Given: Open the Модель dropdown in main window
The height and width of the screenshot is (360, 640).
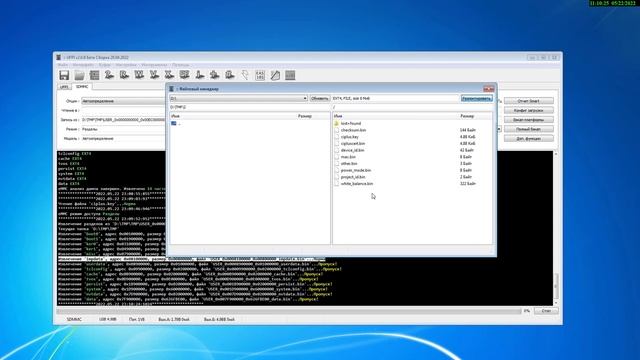Looking at the screenshot, I should [x=124, y=138].
